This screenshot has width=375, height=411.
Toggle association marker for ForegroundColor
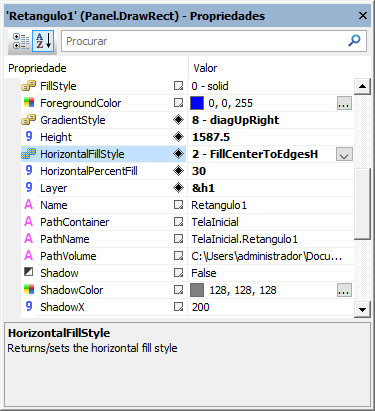tap(179, 103)
